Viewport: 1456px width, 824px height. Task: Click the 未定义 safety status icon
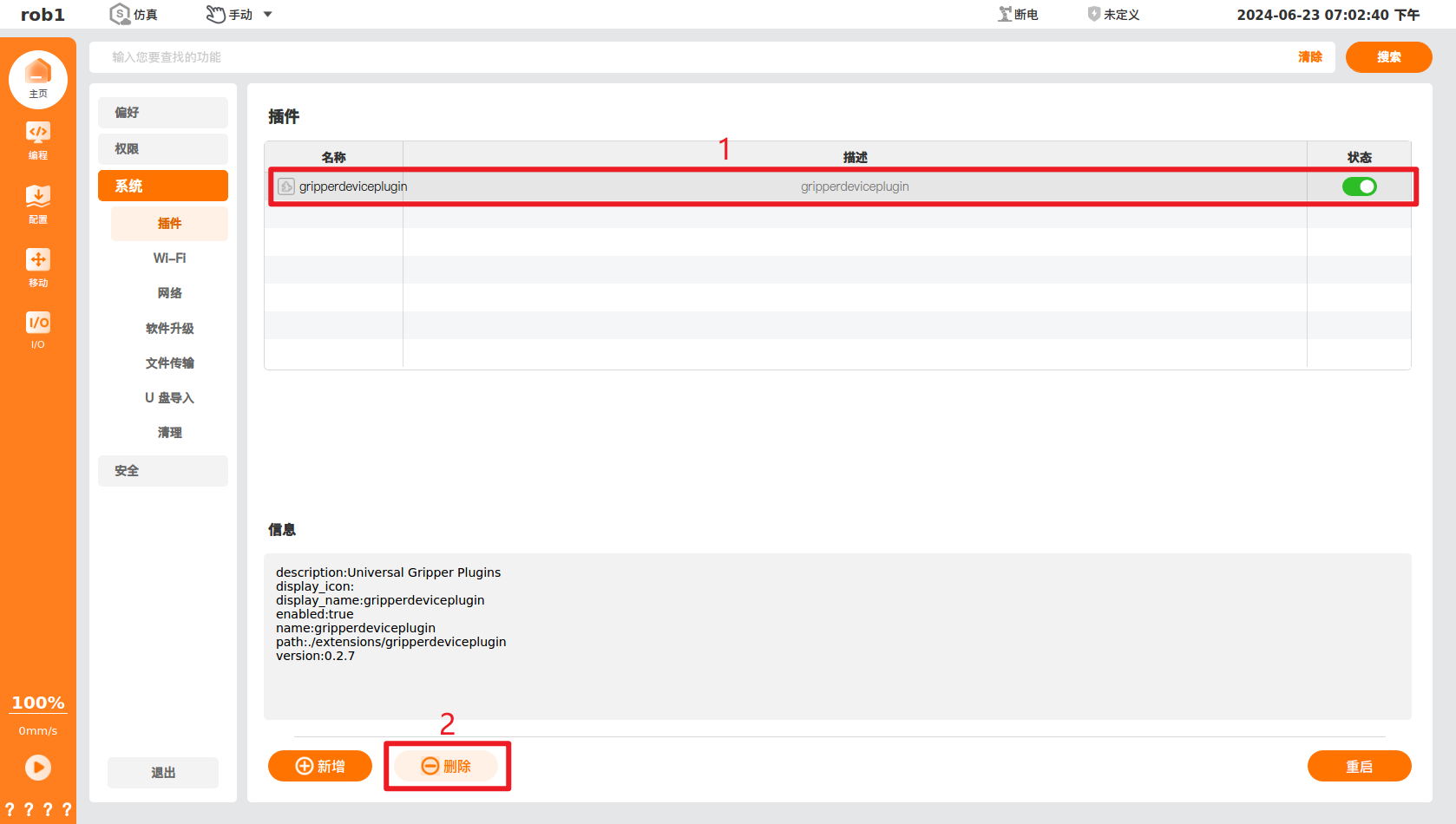coord(1113,13)
